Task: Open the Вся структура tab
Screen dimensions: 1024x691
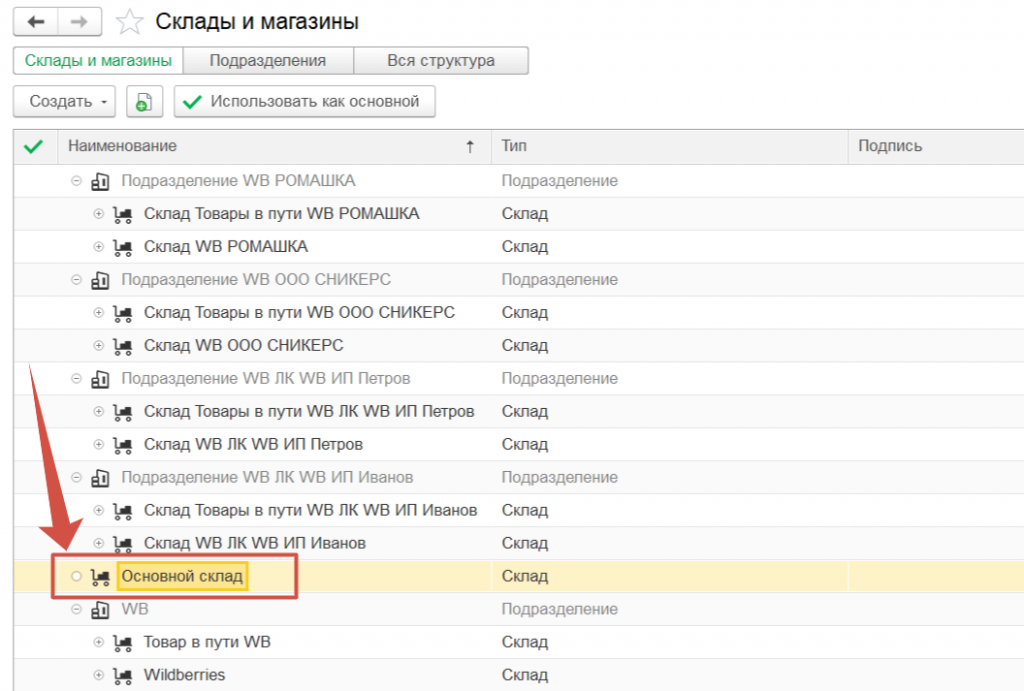Action: [440, 61]
